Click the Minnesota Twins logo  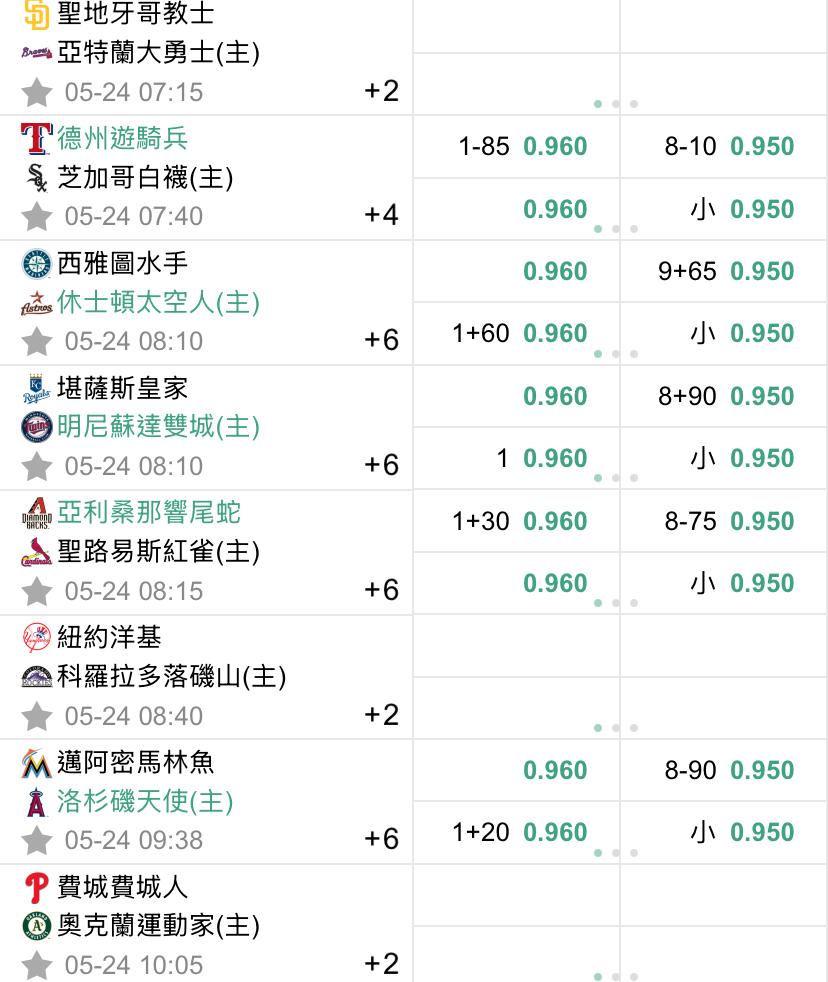pyautogui.click(x=36, y=427)
